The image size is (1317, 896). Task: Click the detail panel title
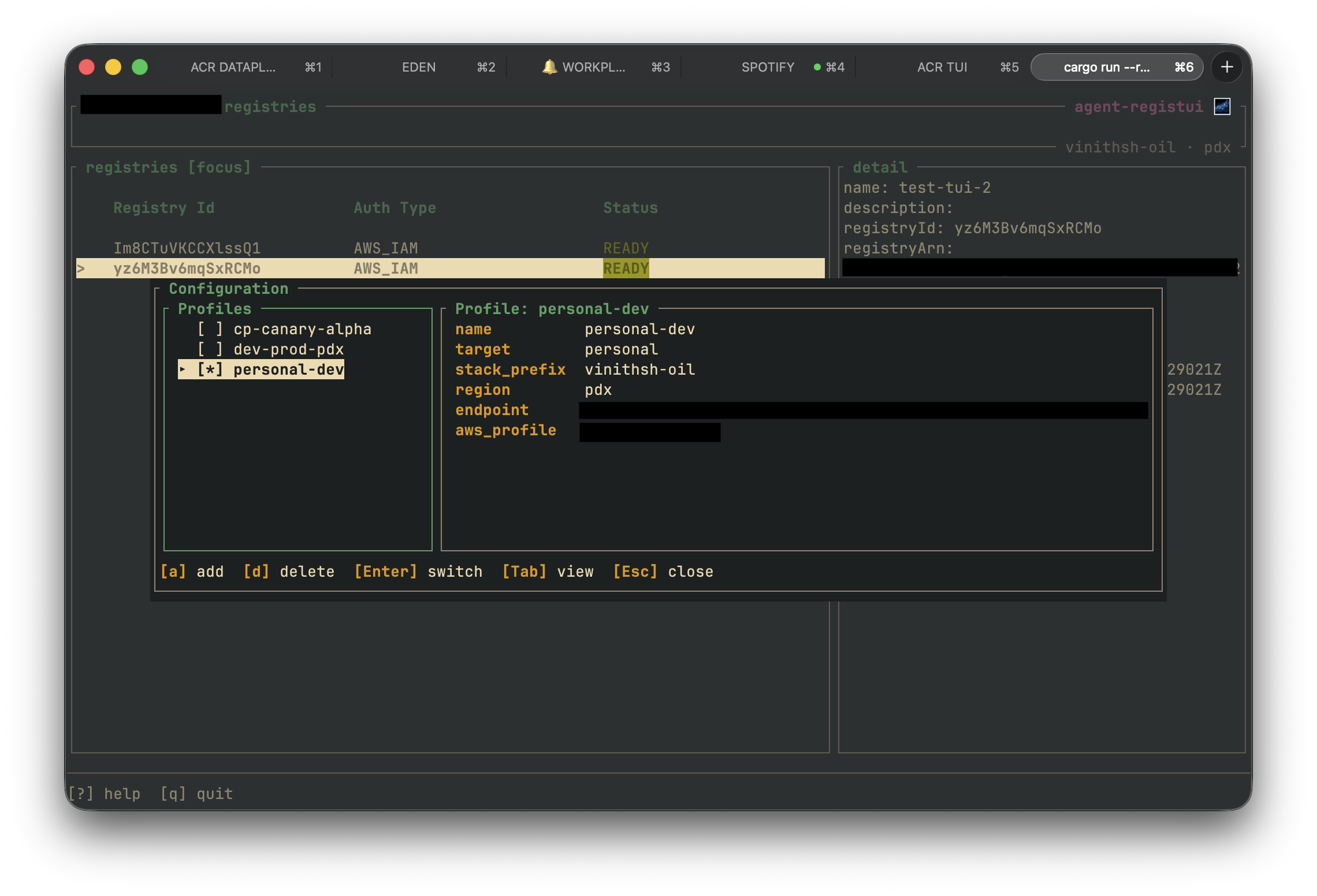pyautogui.click(x=880, y=167)
